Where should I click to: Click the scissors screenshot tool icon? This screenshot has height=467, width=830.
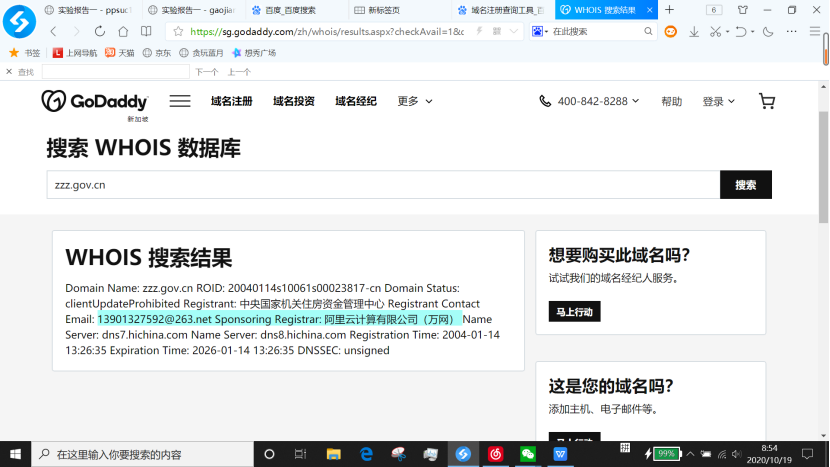pyautogui.click(x=715, y=32)
